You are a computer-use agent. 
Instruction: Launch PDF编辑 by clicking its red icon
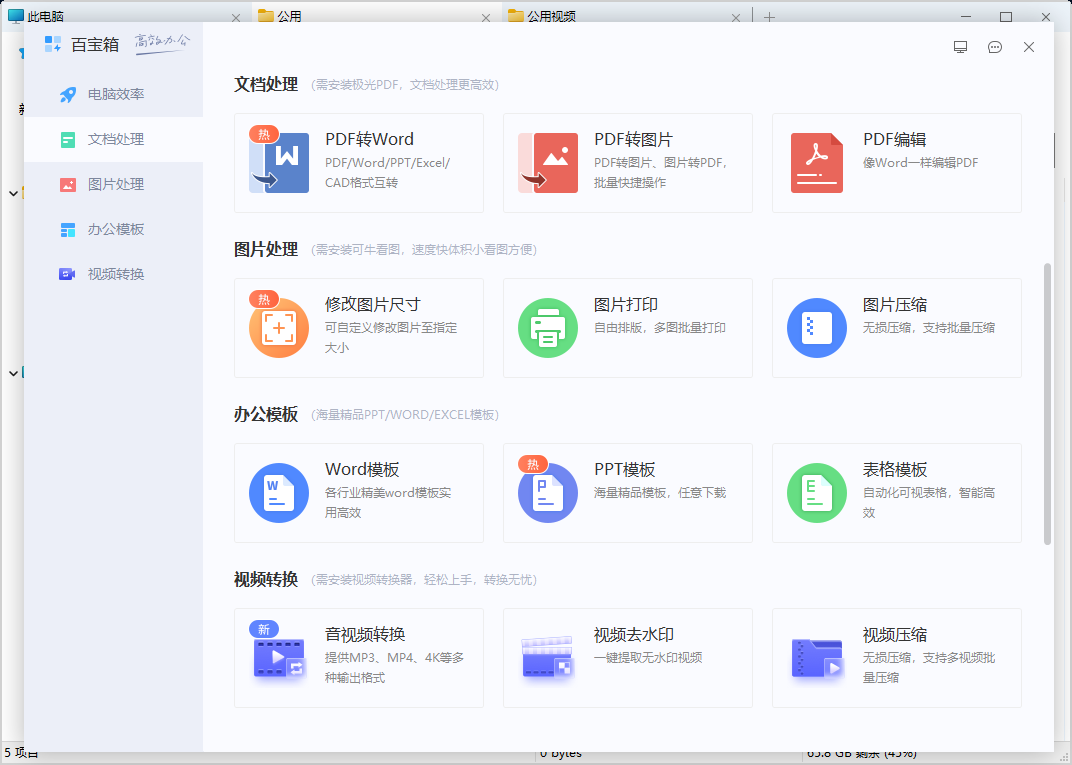pos(817,163)
